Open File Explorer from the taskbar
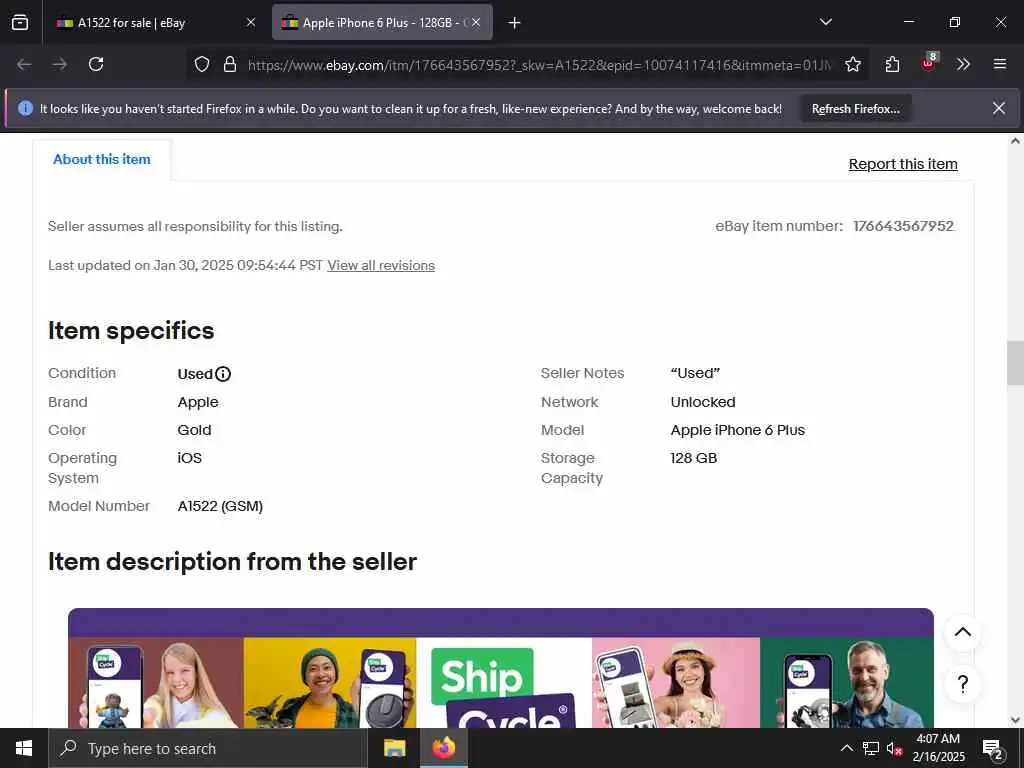 pyautogui.click(x=394, y=748)
